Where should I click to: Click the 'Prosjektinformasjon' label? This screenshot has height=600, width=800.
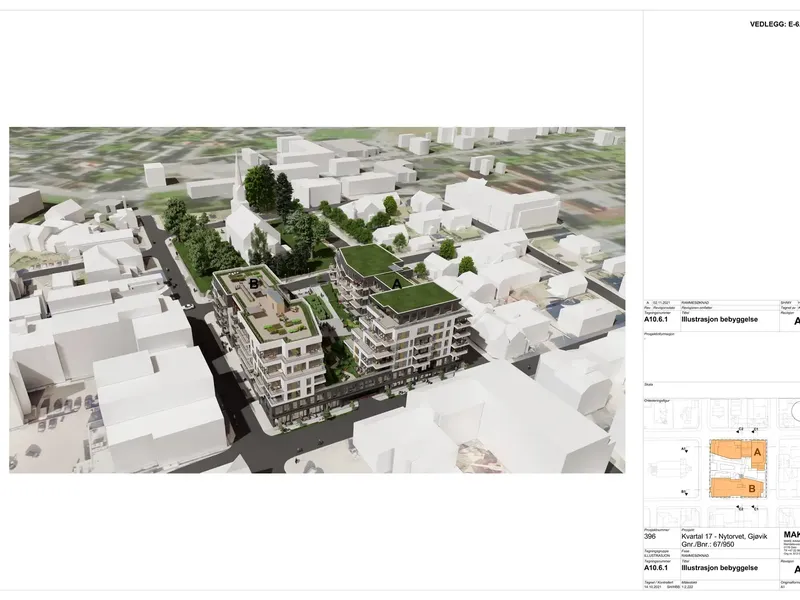[x=659, y=334]
